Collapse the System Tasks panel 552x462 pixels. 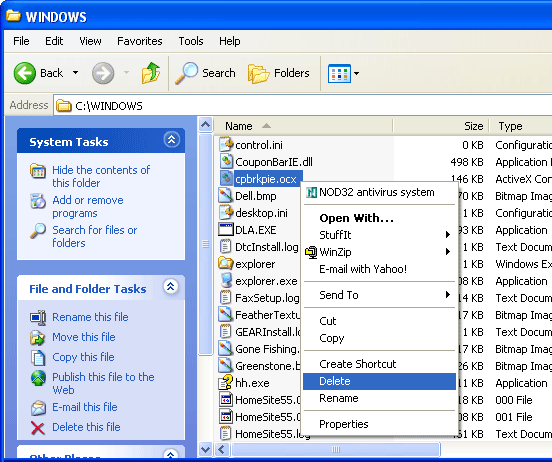171,140
